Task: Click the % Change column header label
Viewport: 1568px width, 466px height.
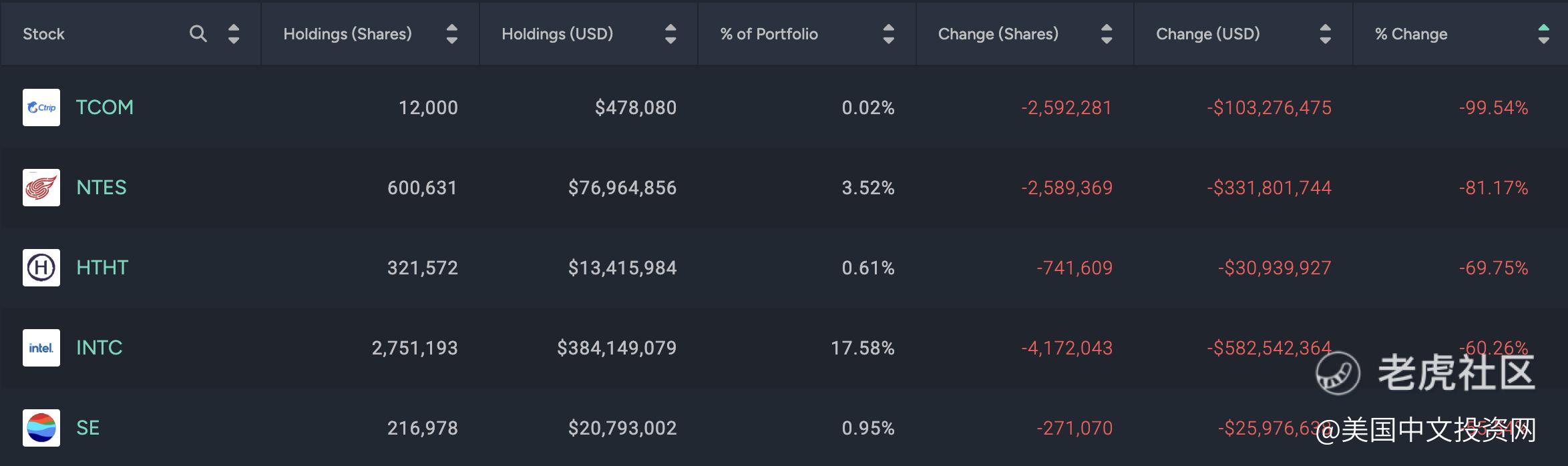Action: click(x=1411, y=34)
